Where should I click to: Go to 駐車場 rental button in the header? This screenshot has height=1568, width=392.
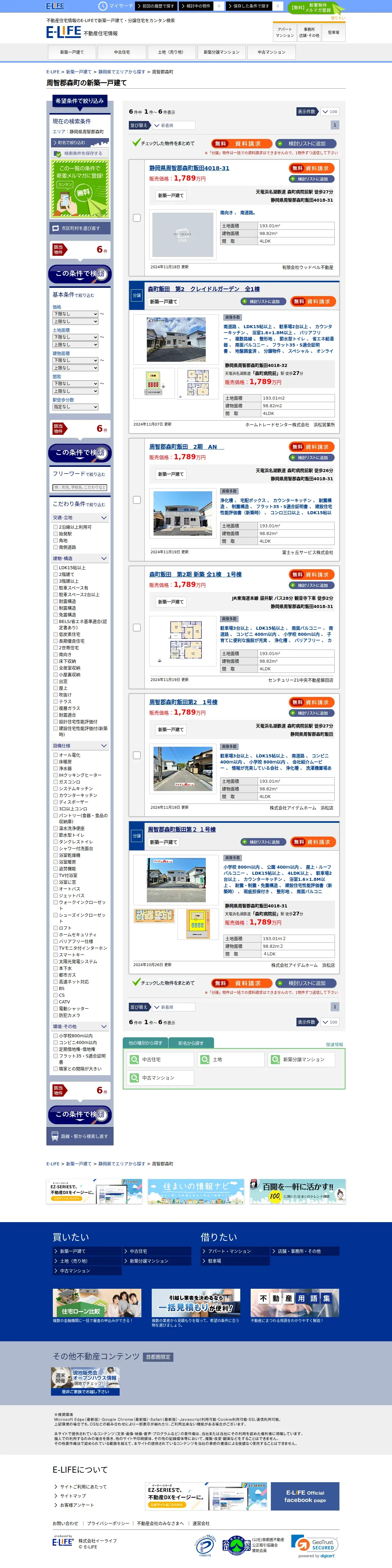coord(334,32)
